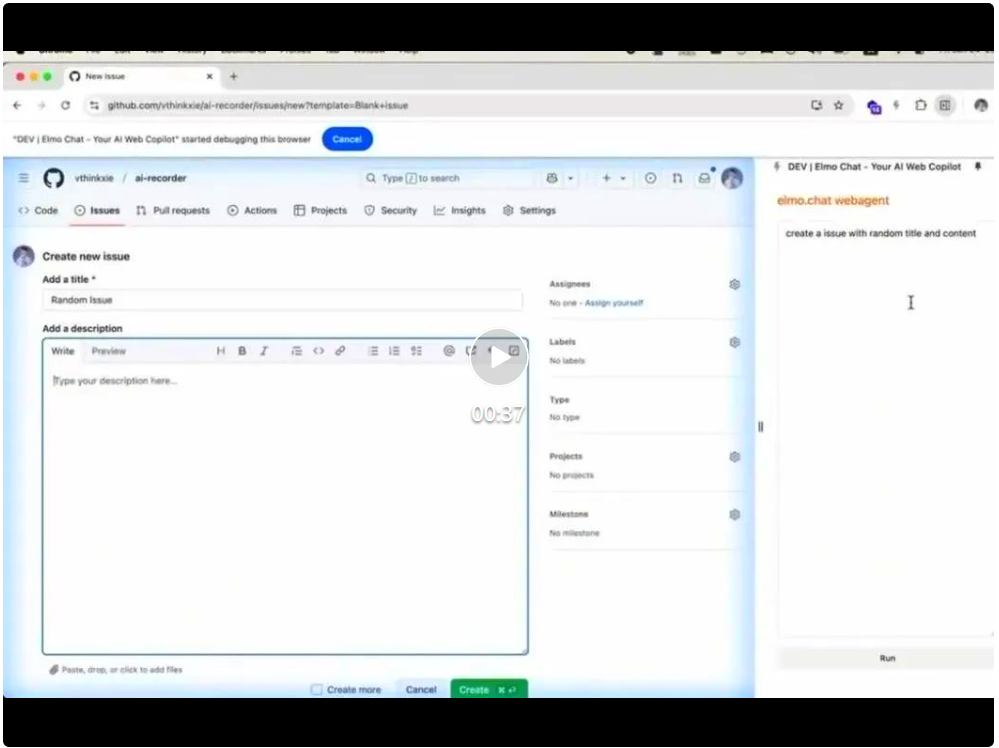Open the hamburger navigation menu
The image size is (999, 748).
[24, 178]
